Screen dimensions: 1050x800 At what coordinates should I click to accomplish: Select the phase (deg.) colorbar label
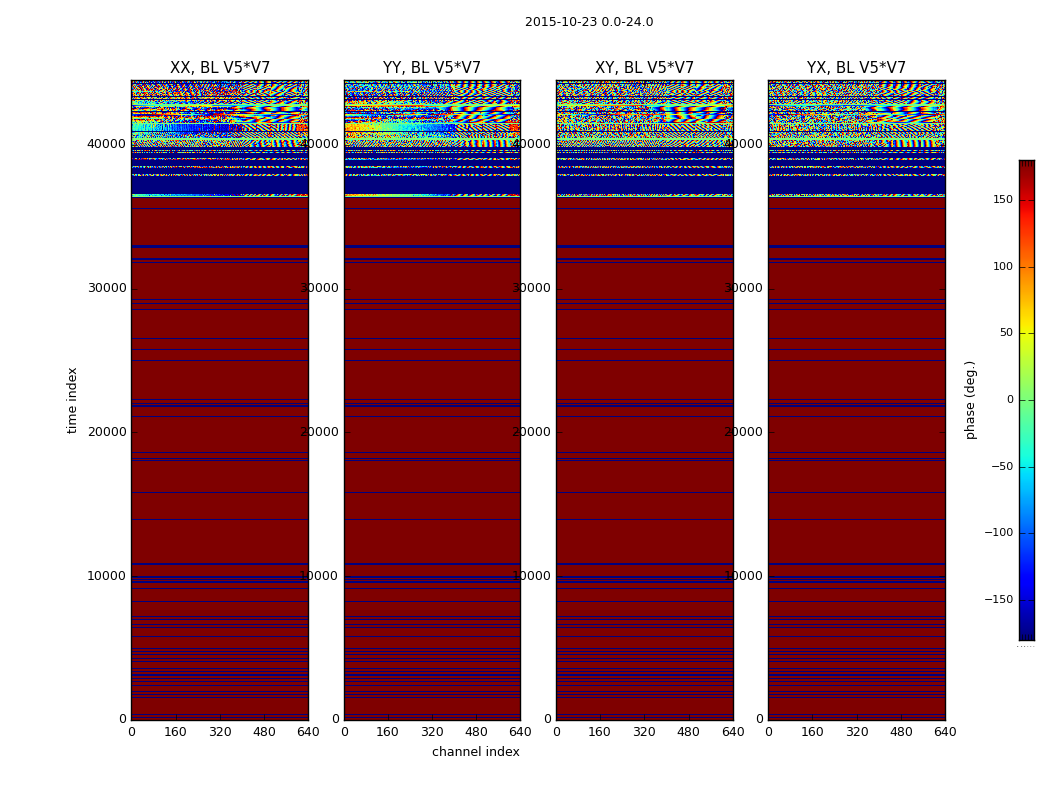(x=970, y=400)
